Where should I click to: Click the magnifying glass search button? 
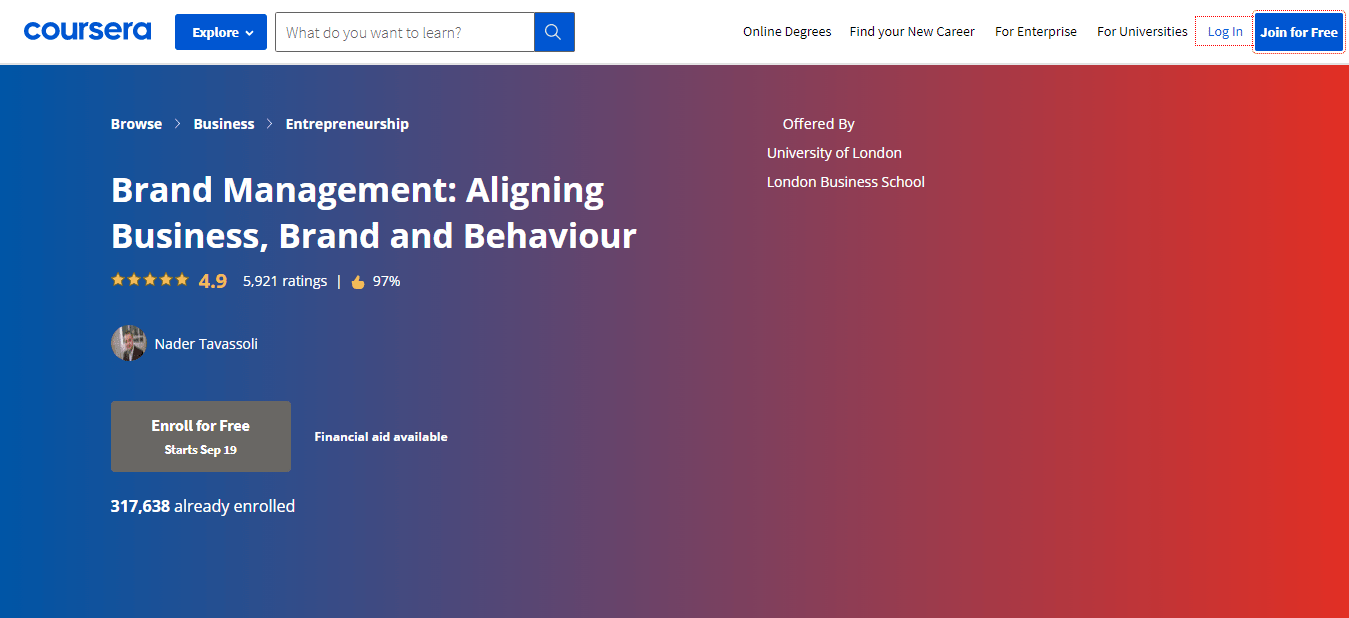click(x=554, y=32)
